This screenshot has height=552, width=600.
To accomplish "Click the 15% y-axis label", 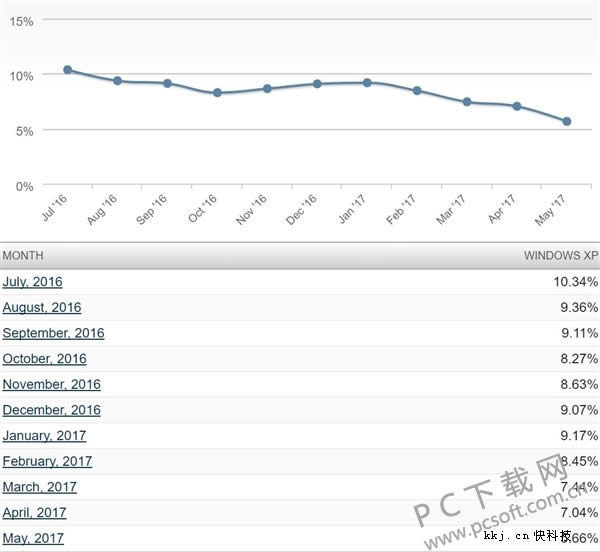I will (x=22, y=21).
